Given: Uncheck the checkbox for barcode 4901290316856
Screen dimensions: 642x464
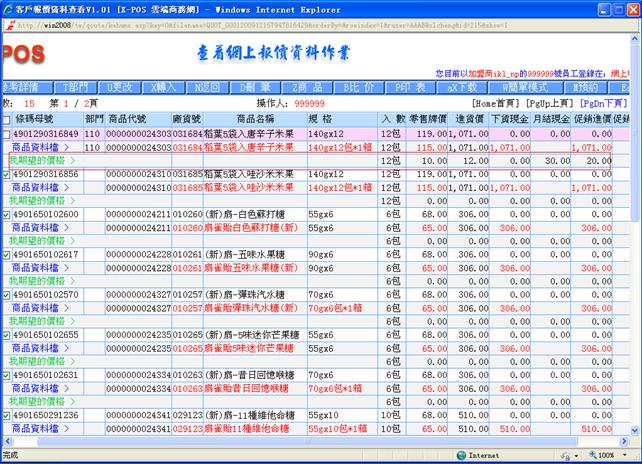Looking at the screenshot, I should click(x=8, y=174).
